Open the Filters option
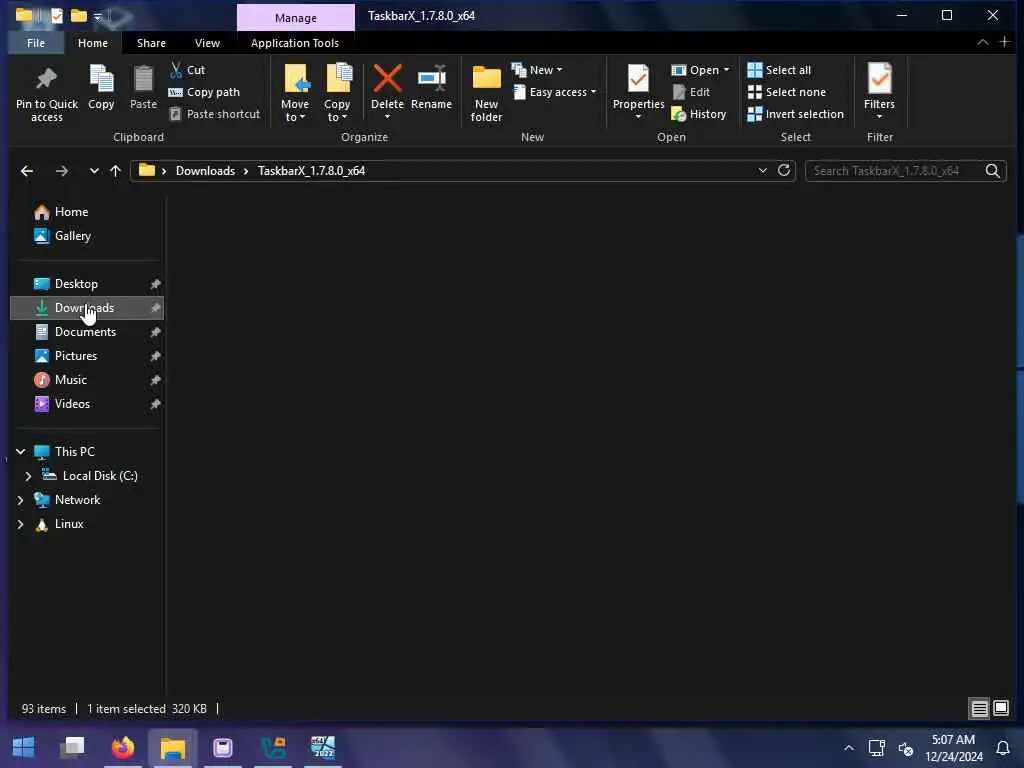Viewport: 1024px width, 768px height. tap(879, 92)
